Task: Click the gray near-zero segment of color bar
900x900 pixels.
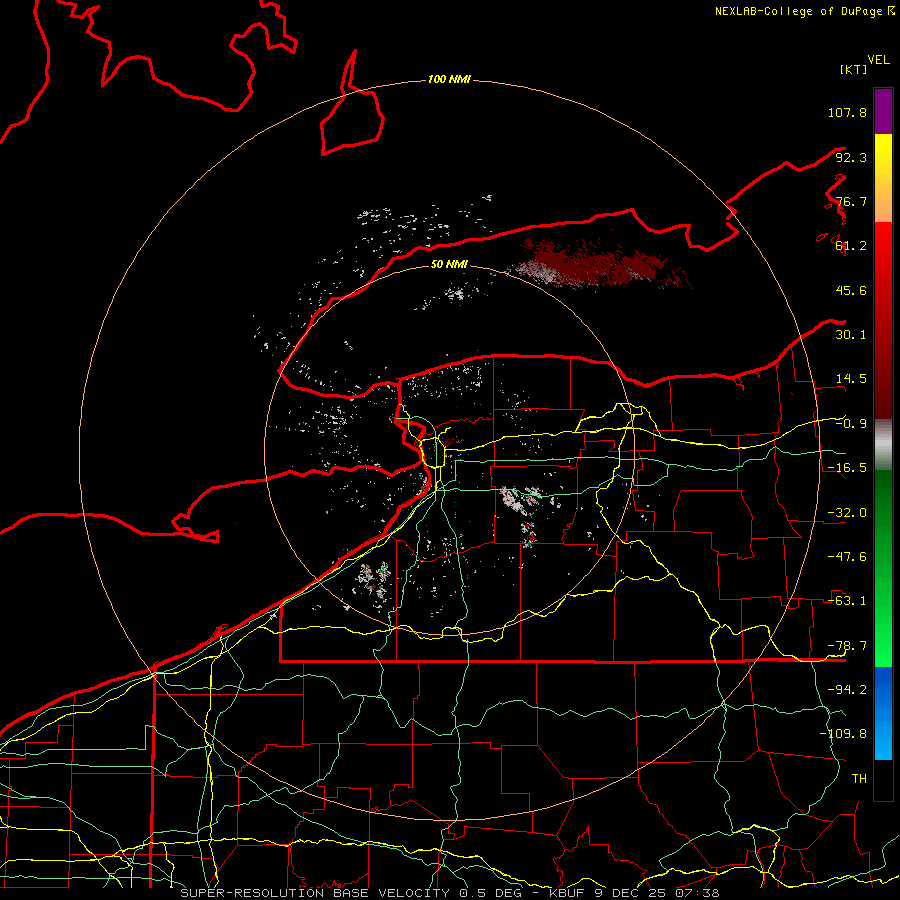Action: [883, 445]
